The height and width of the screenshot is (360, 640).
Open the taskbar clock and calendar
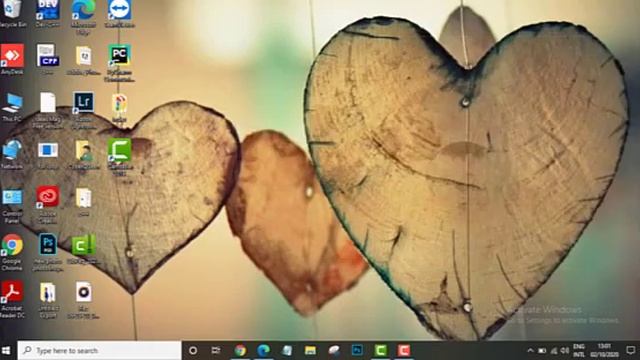point(604,350)
